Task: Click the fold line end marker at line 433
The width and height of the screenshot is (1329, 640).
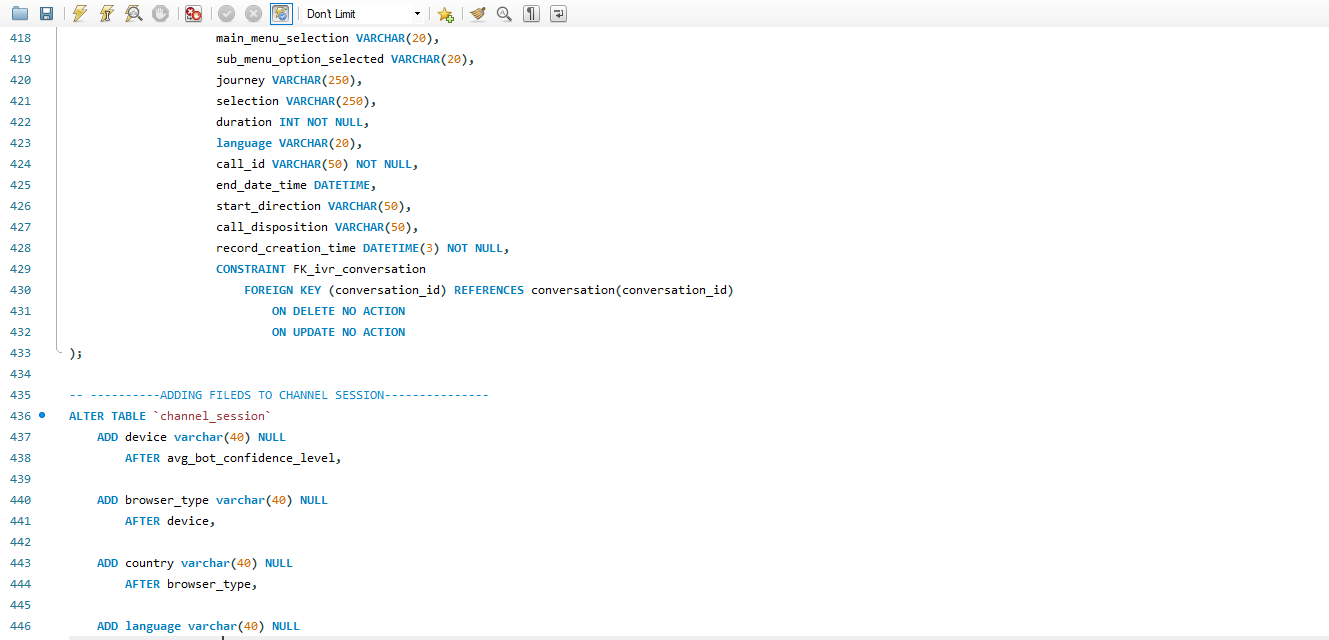Action: 59,351
